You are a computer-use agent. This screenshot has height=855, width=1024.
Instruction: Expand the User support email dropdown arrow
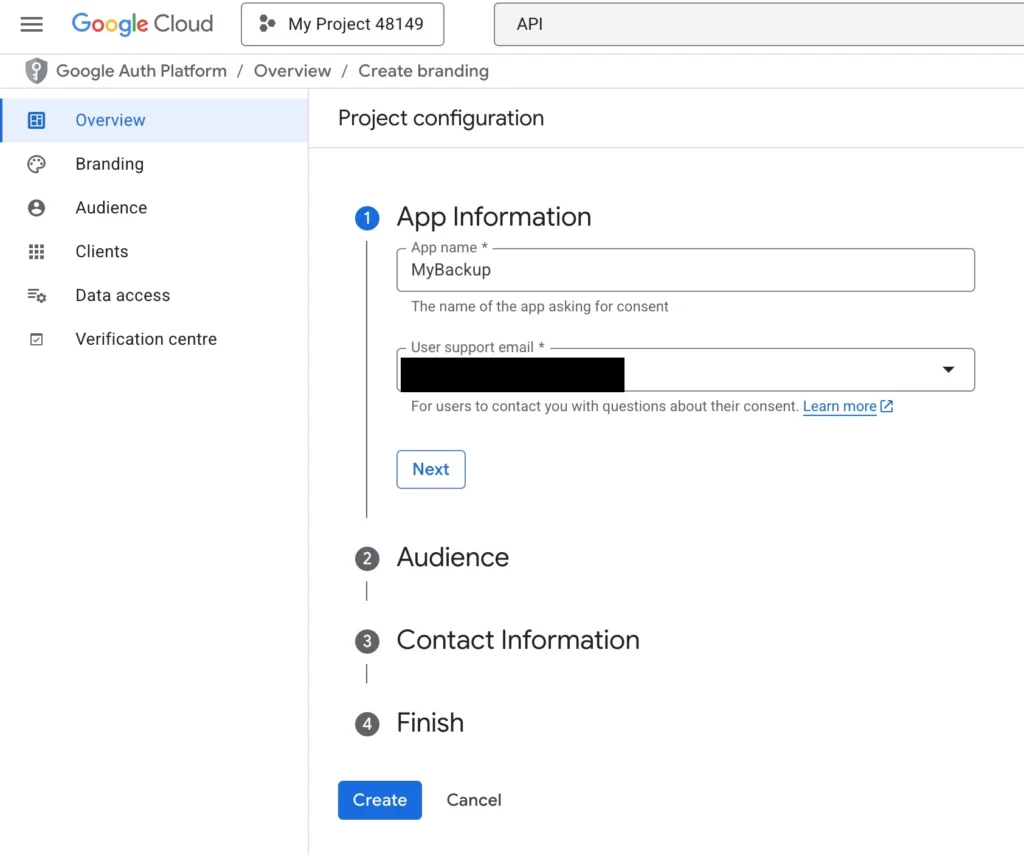[948, 370]
